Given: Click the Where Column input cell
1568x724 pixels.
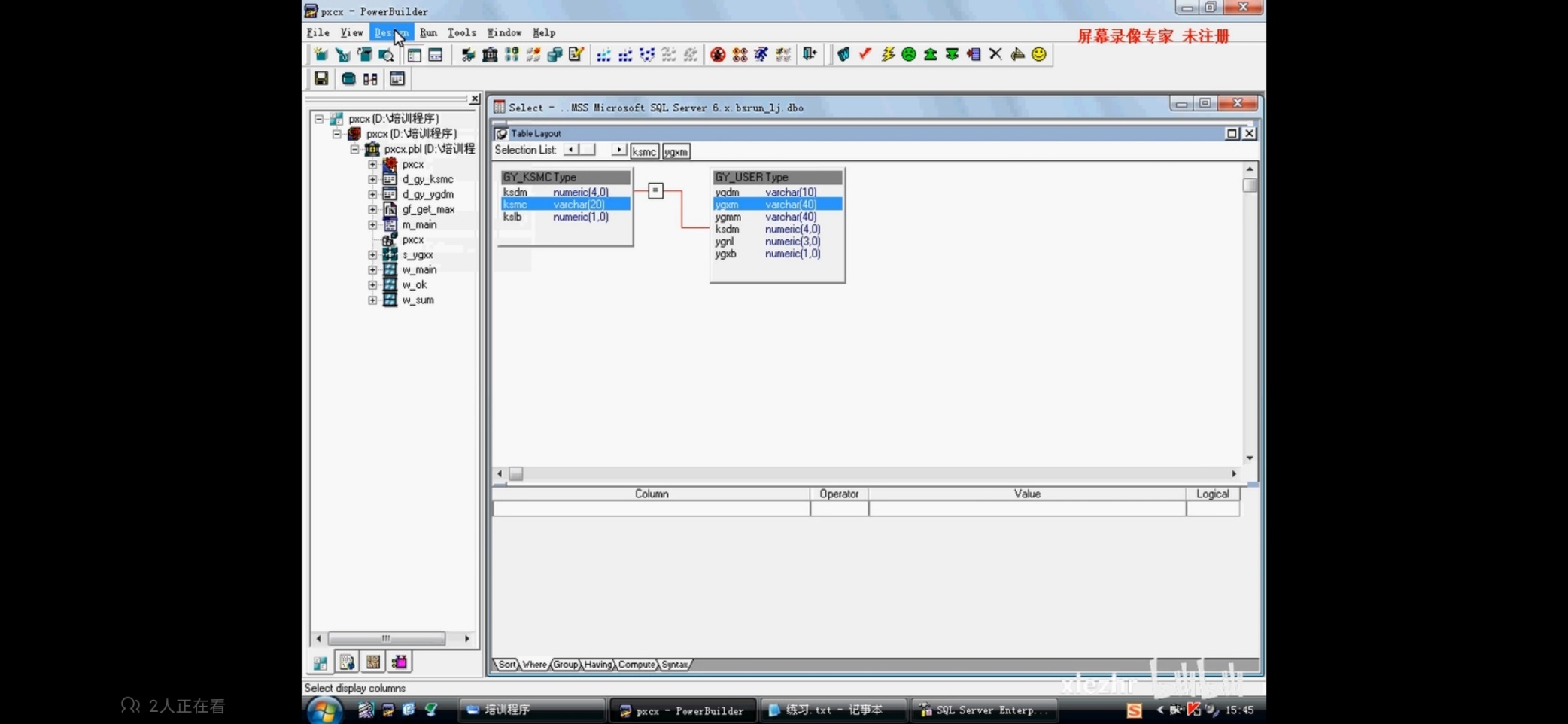Looking at the screenshot, I should point(652,509).
